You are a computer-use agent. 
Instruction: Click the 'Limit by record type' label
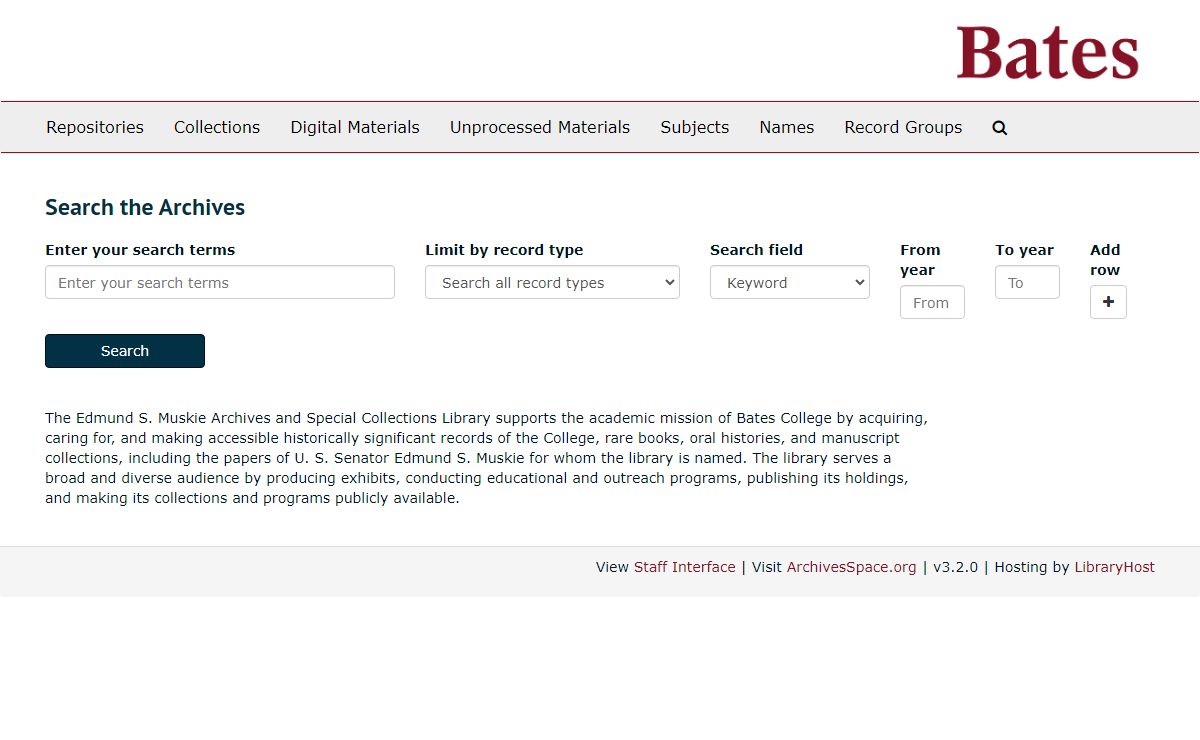[x=504, y=250]
